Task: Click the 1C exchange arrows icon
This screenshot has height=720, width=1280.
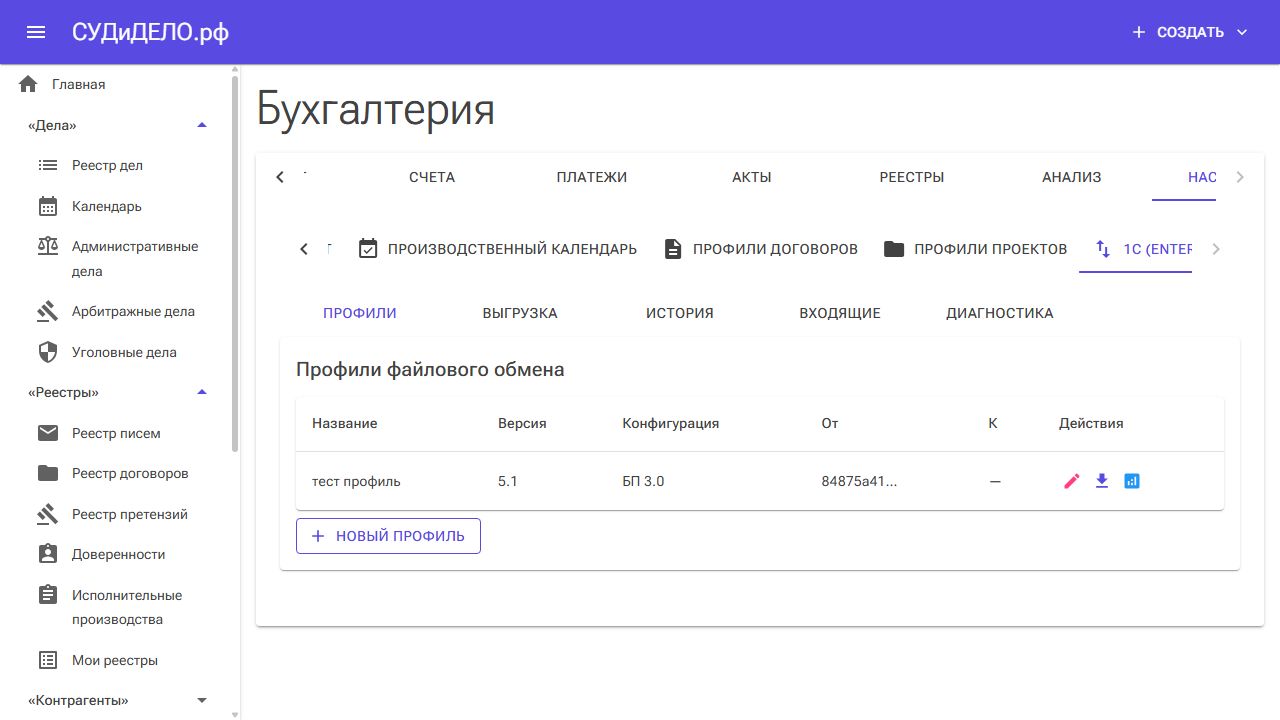Action: 1103,248
